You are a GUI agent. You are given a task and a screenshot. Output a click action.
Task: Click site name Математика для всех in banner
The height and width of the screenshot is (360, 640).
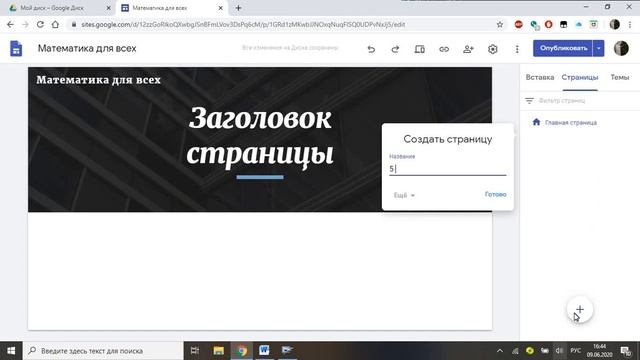[98, 80]
